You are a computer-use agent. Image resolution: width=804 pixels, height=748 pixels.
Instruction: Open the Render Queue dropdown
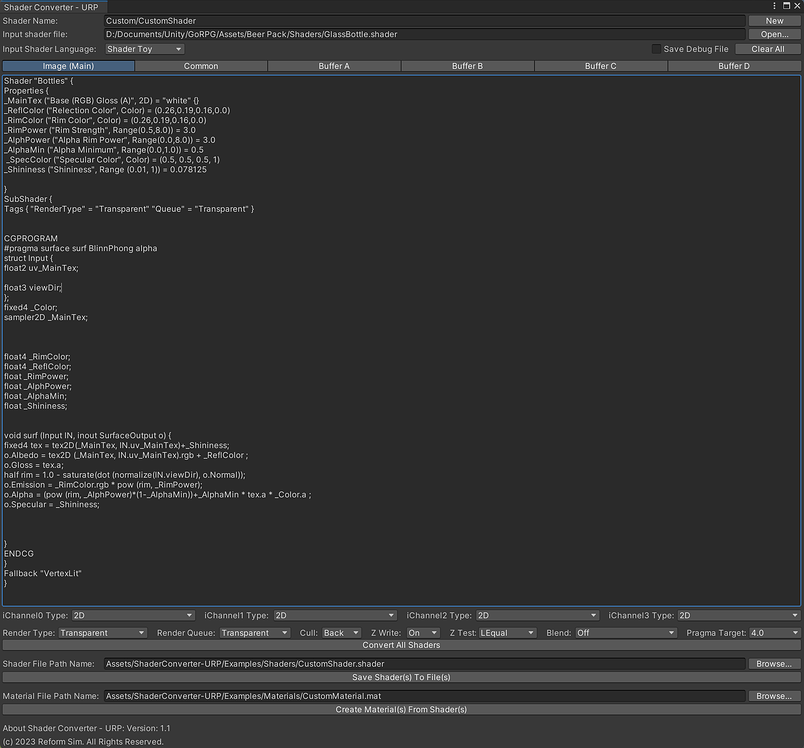[x=253, y=632]
